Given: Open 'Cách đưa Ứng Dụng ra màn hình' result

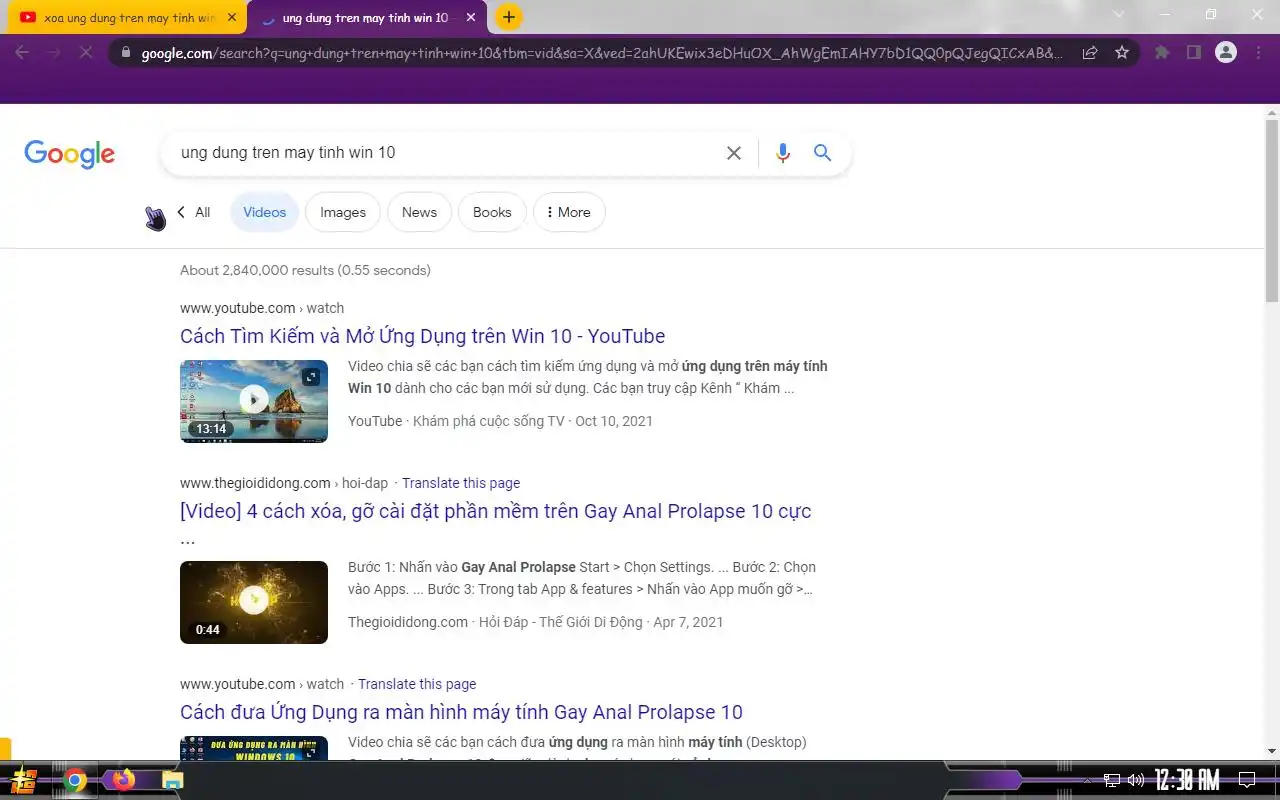Looking at the screenshot, I should (x=461, y=712).
